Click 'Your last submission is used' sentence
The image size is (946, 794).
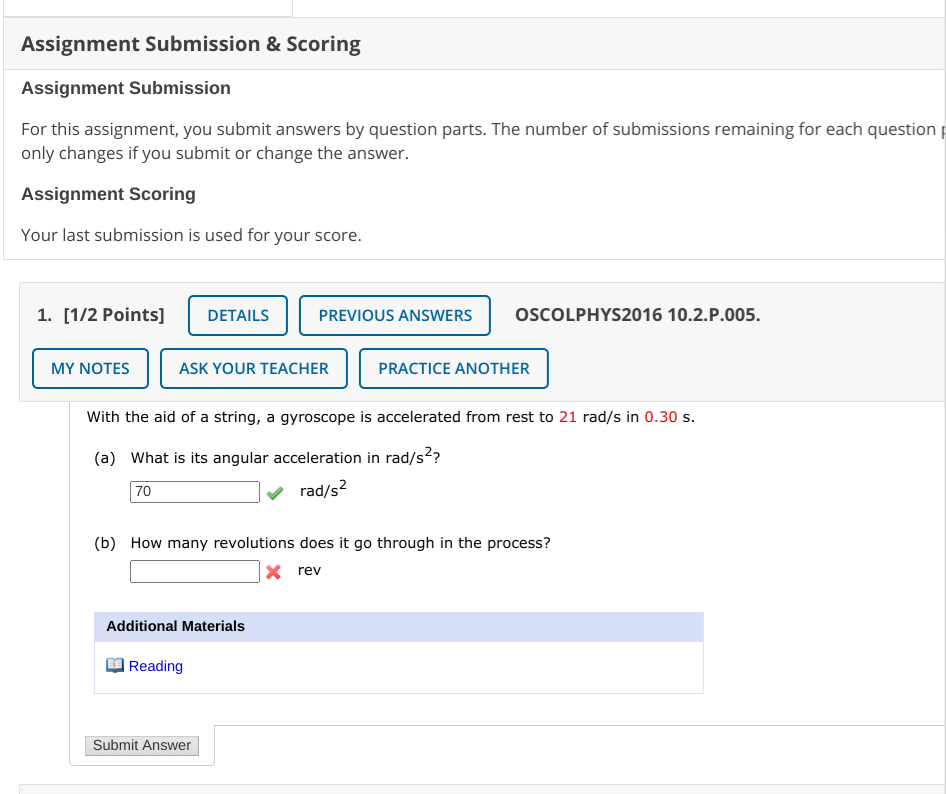(191, 235)
